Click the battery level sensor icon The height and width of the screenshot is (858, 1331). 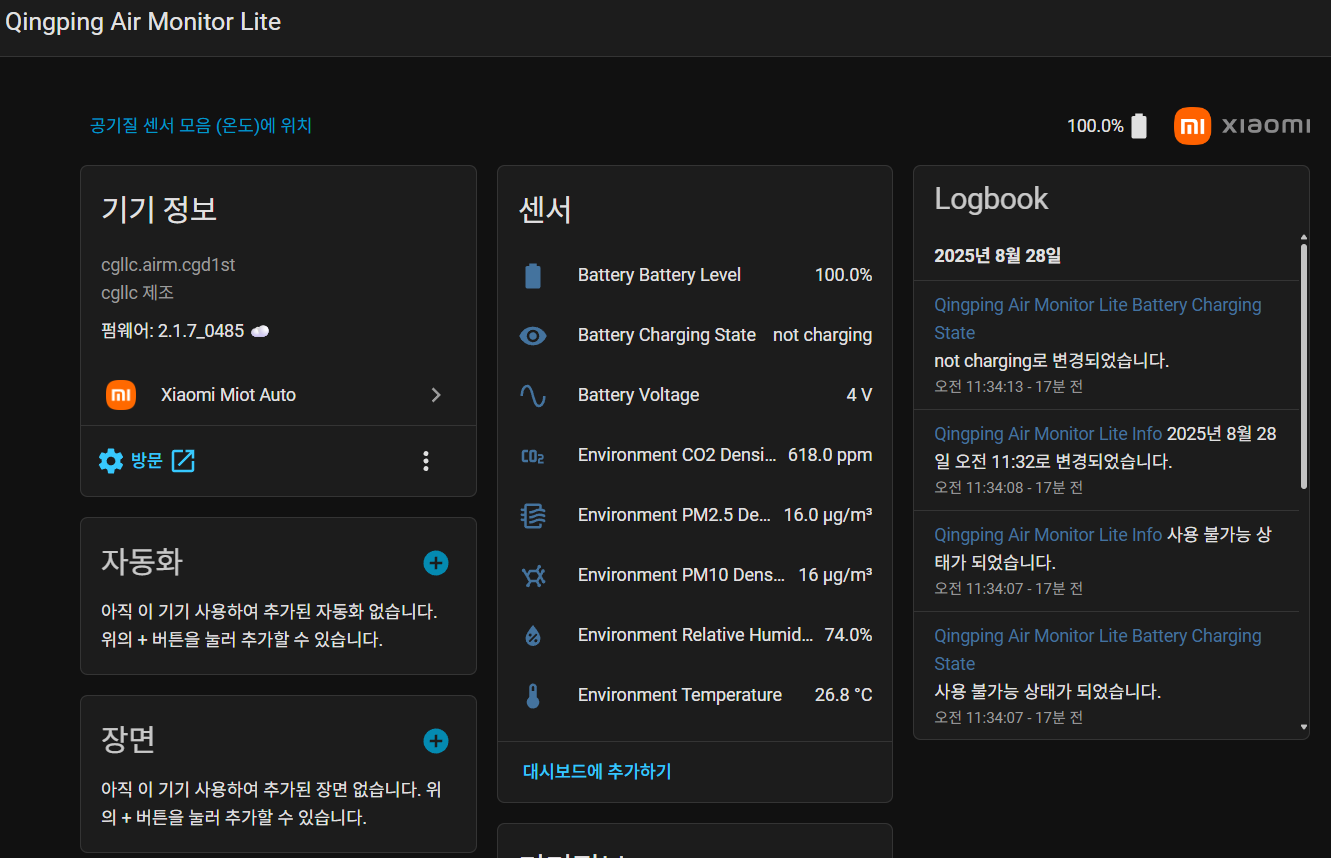pos(533,276)
